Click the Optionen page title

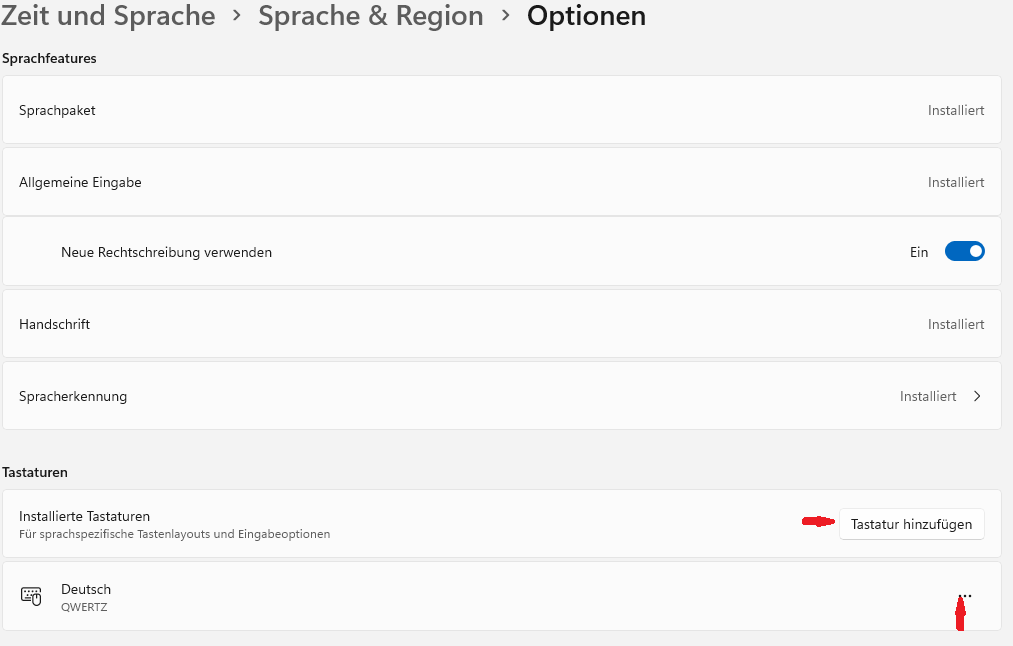(587, 16)
